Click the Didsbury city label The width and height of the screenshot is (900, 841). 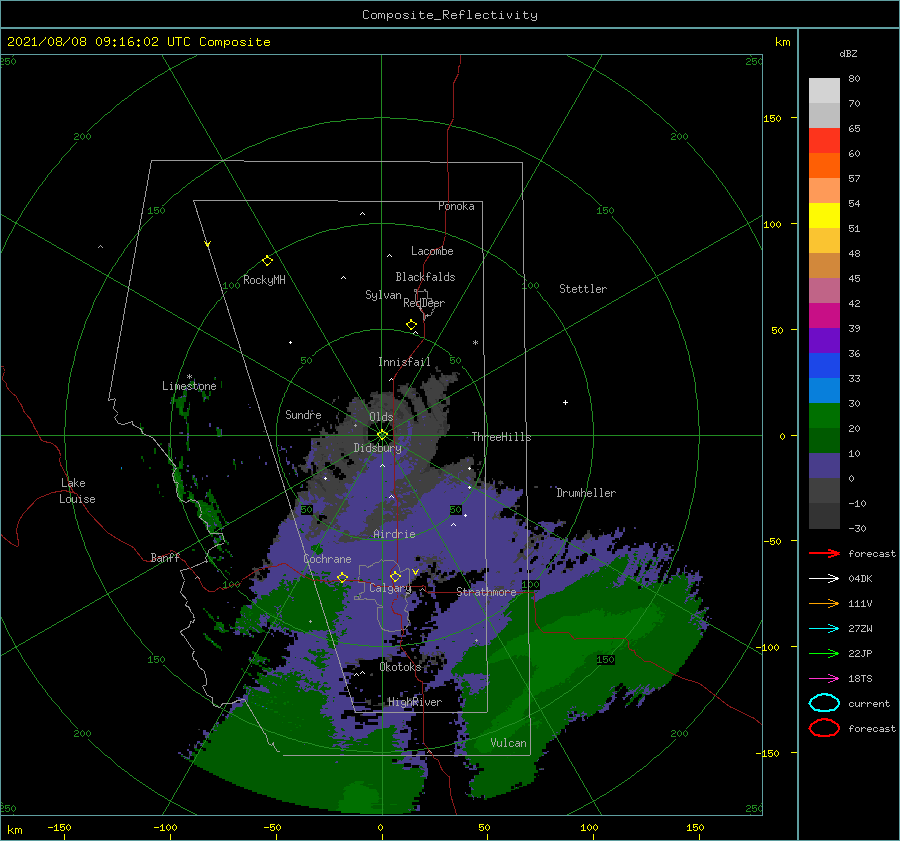(378, 448)
